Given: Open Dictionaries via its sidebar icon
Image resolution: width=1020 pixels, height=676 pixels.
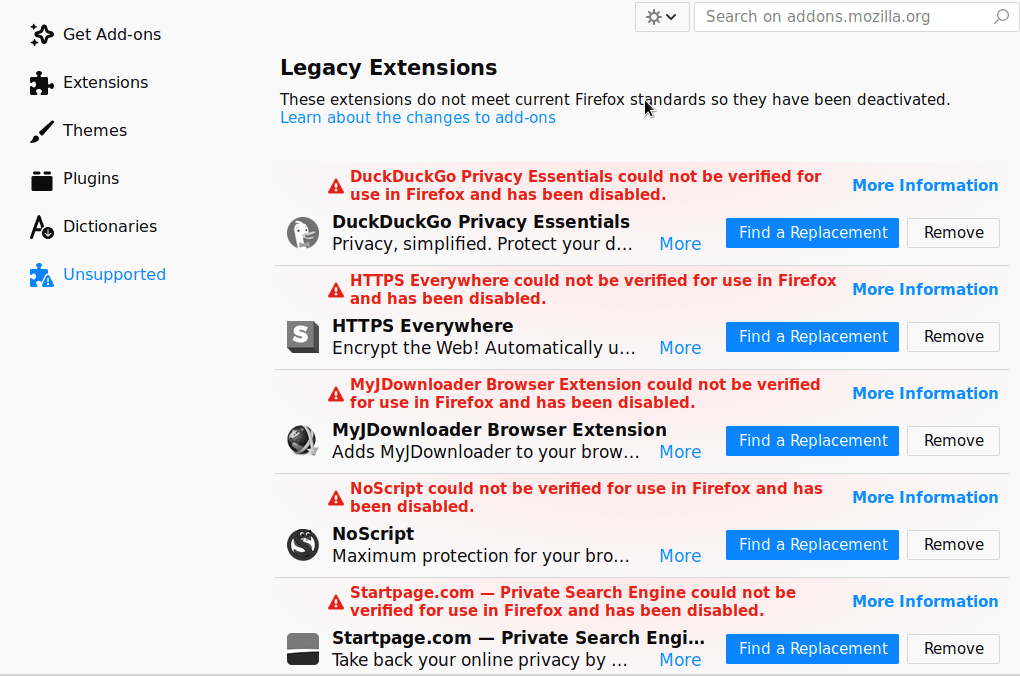Looking at the screenshot, I should coord(41,226).
